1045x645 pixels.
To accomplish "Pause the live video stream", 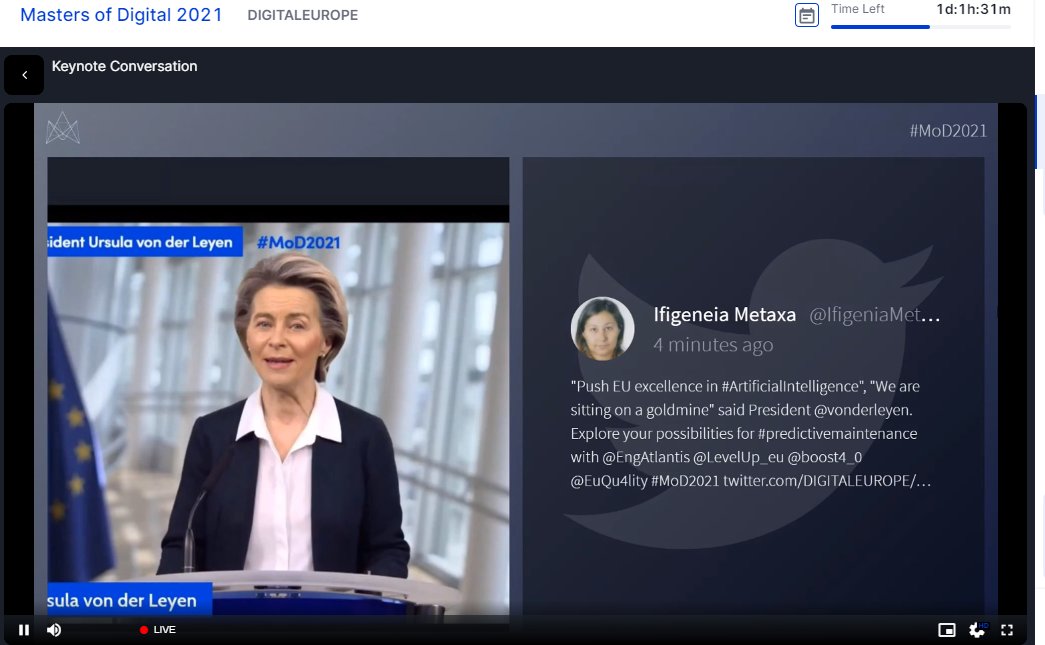I will tap(24, 630).
